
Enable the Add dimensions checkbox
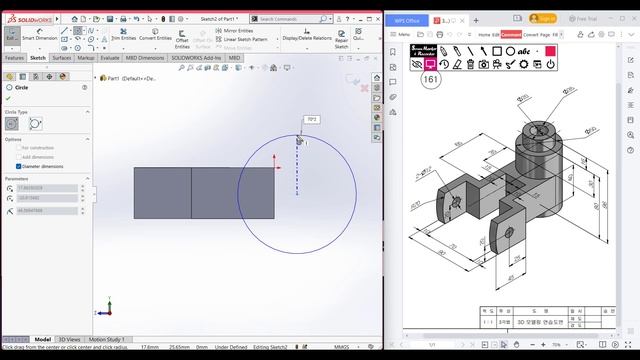tap(18, 157)
